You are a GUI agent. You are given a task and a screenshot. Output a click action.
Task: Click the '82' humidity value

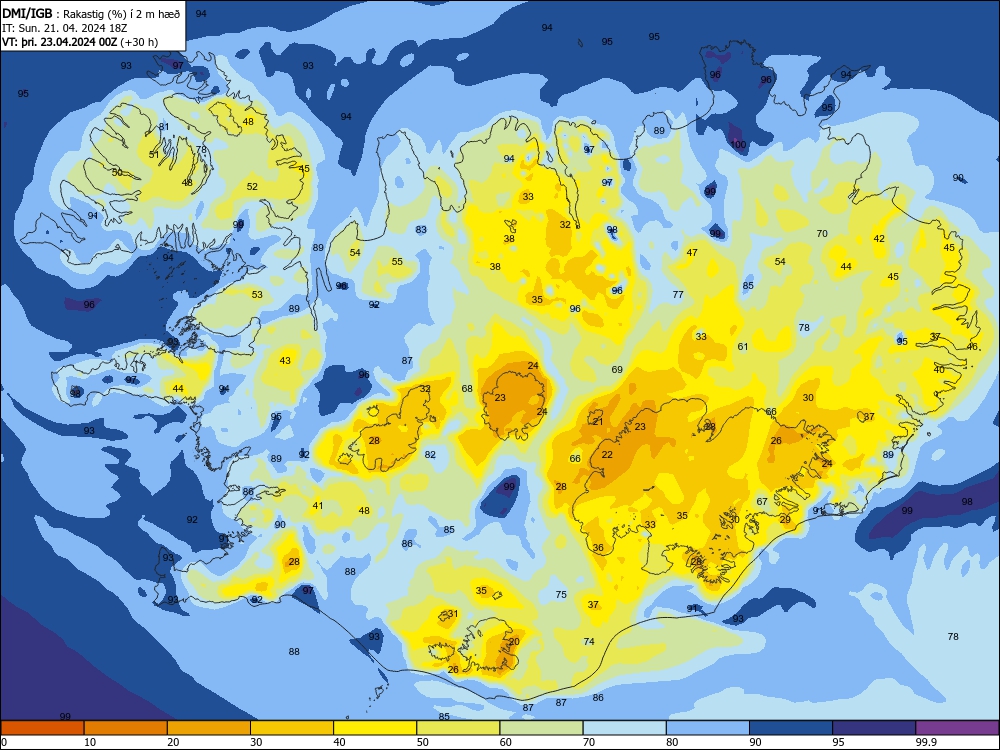pos(430,455)
